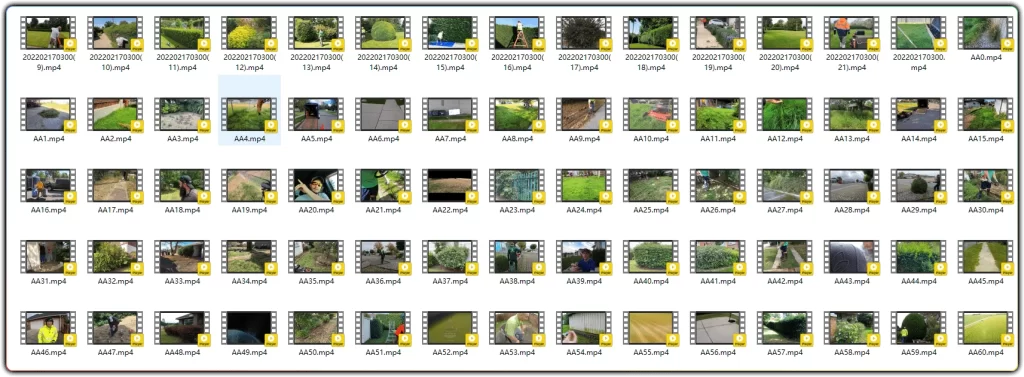The image size is (1024, 377).
Task: Pick the AA59.mp4 round bush video icon
Action: (919, 329)
